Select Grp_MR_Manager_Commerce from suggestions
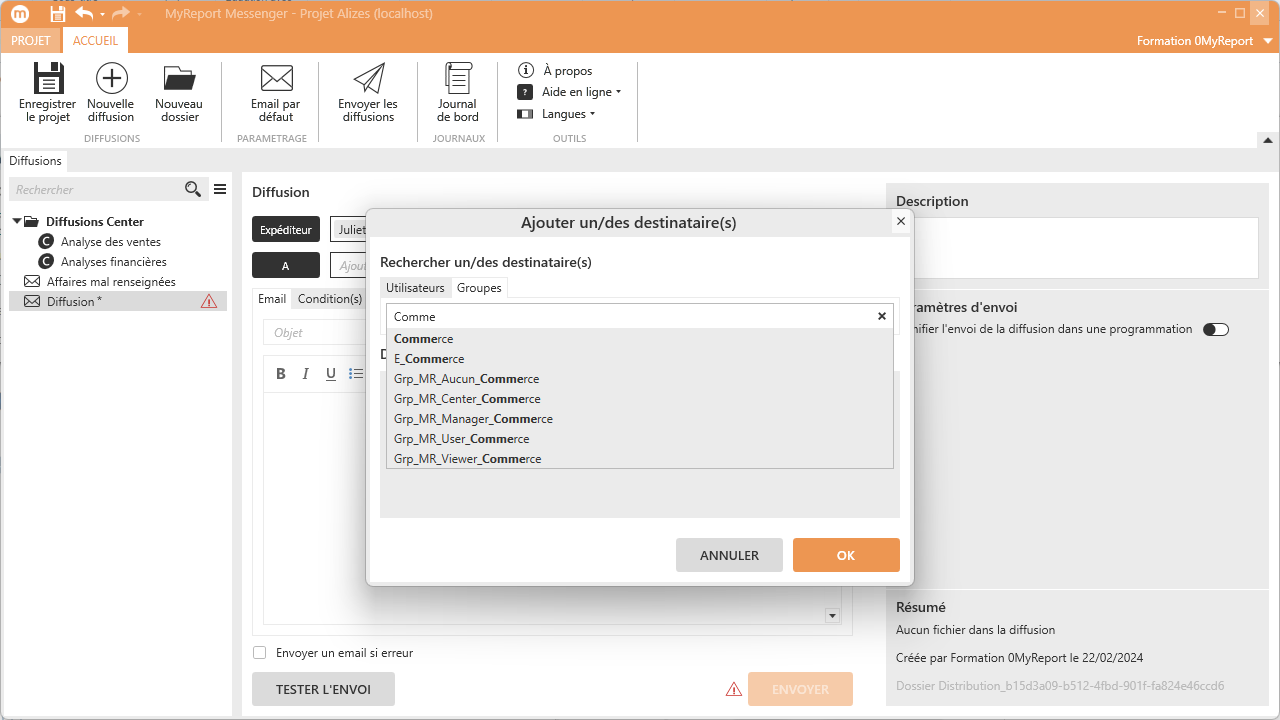Image resolution: width=1280 pixels, height=720 pixels. (x=473, y=419)
